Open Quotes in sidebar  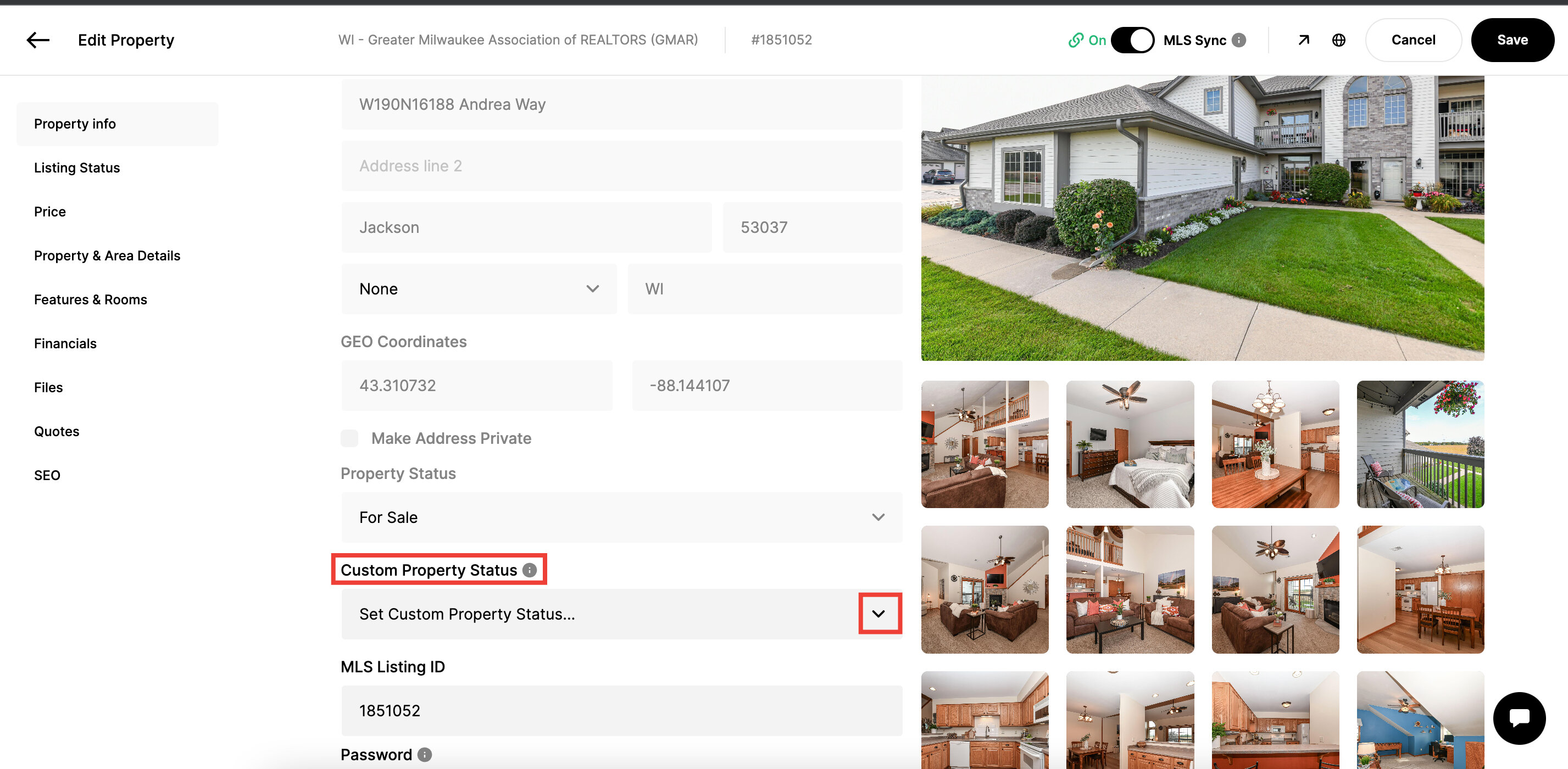[57, 431]
